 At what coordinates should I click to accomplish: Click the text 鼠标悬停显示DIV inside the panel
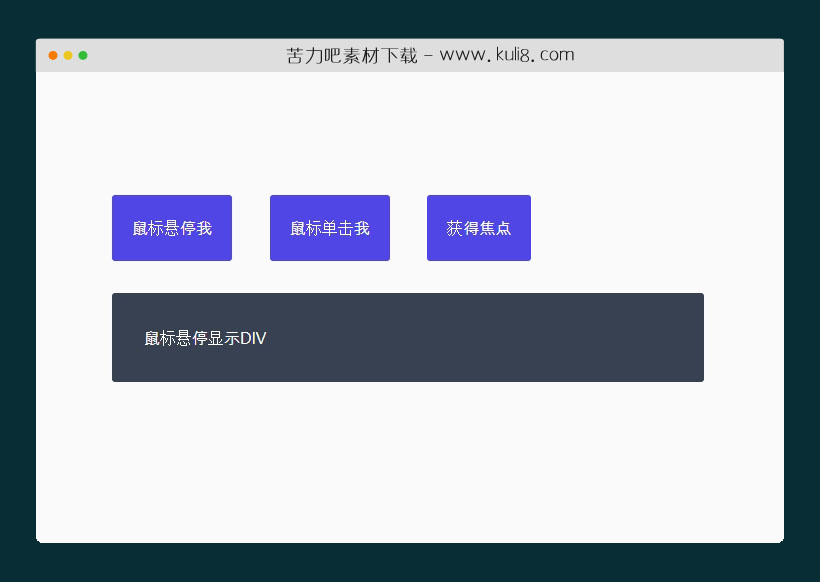203,338
